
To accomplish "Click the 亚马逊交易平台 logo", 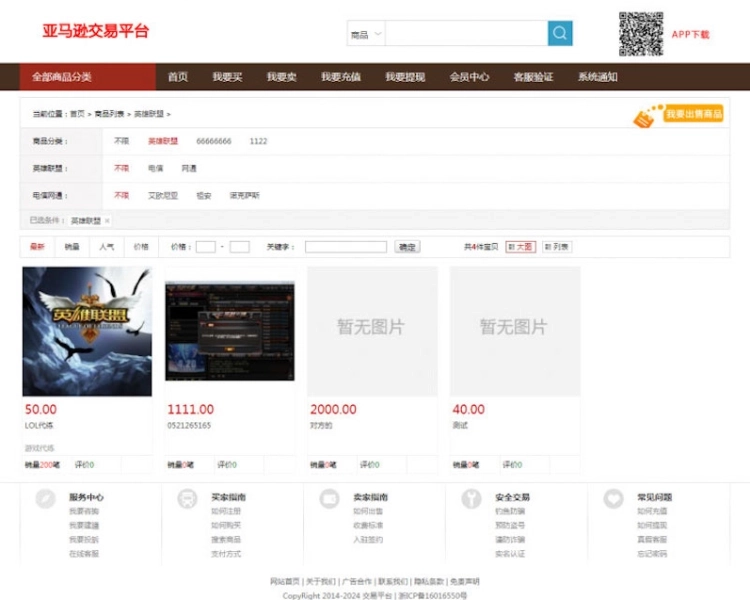I will pyautogui.click(x=96, y=31).
